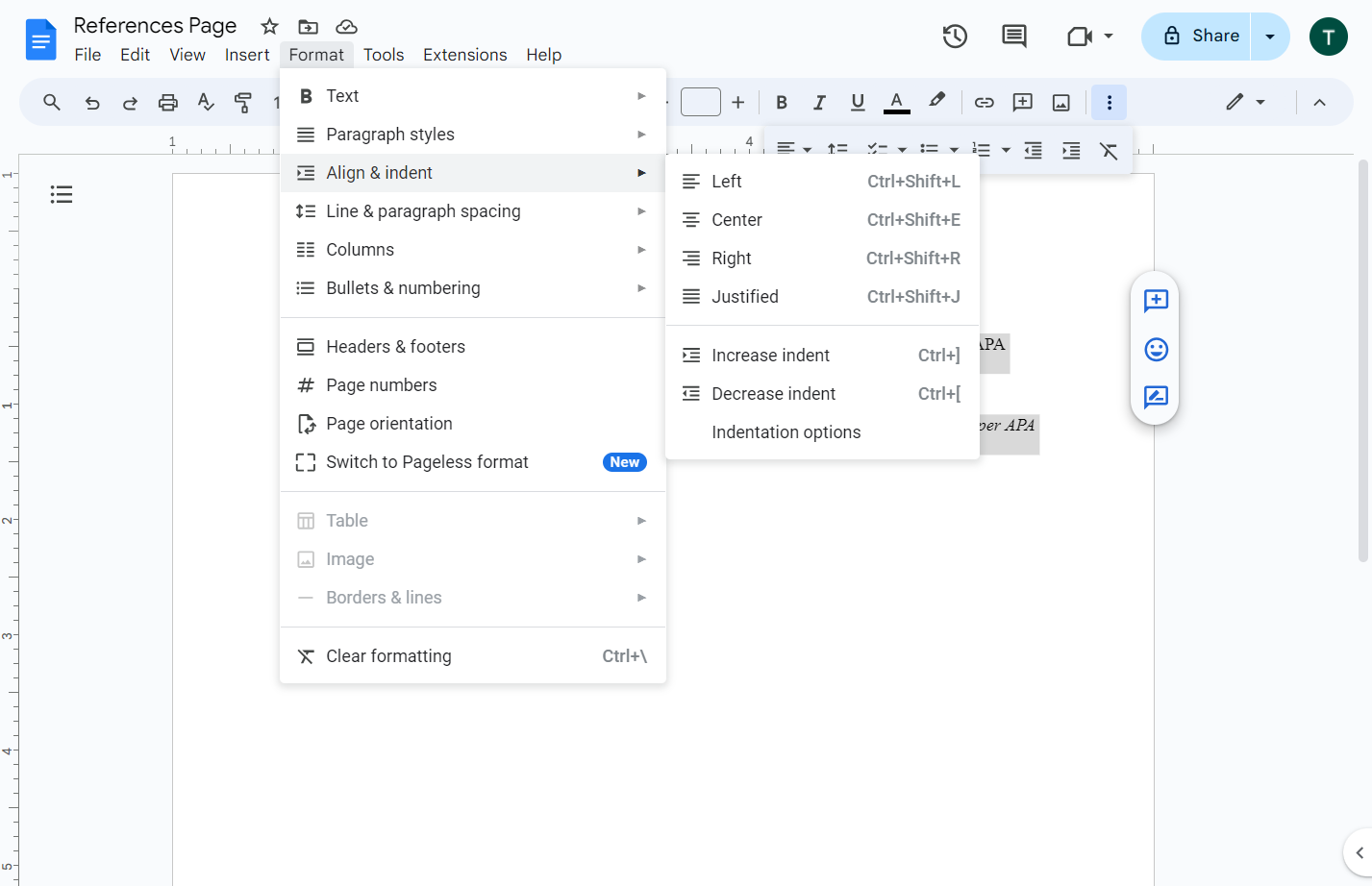Select Page orientation from Format menu
The image size is (1372, 886).
pyautogui.click(x=473, y=424)
